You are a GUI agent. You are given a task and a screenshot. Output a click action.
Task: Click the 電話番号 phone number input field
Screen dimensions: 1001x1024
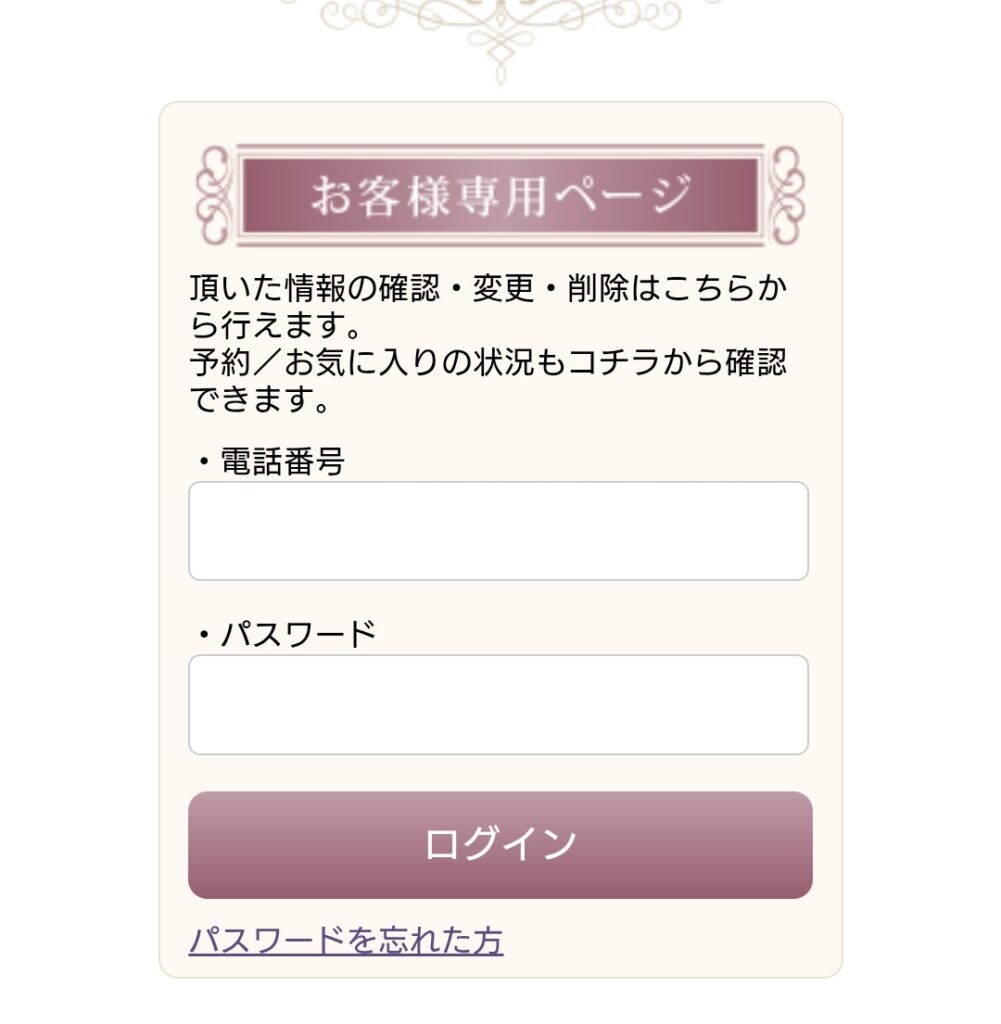point(498,531)
